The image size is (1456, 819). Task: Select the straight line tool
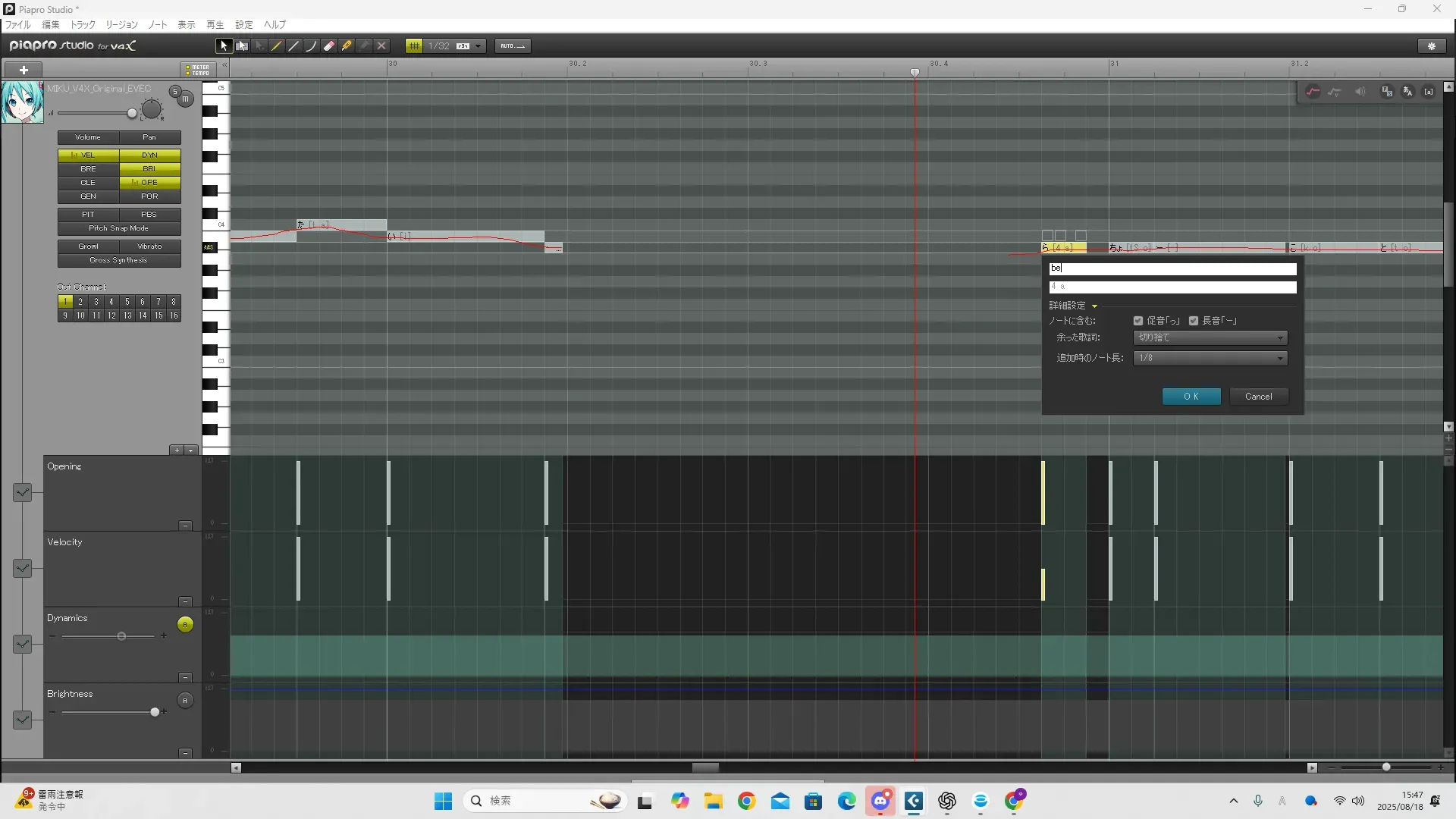(294, 46)
